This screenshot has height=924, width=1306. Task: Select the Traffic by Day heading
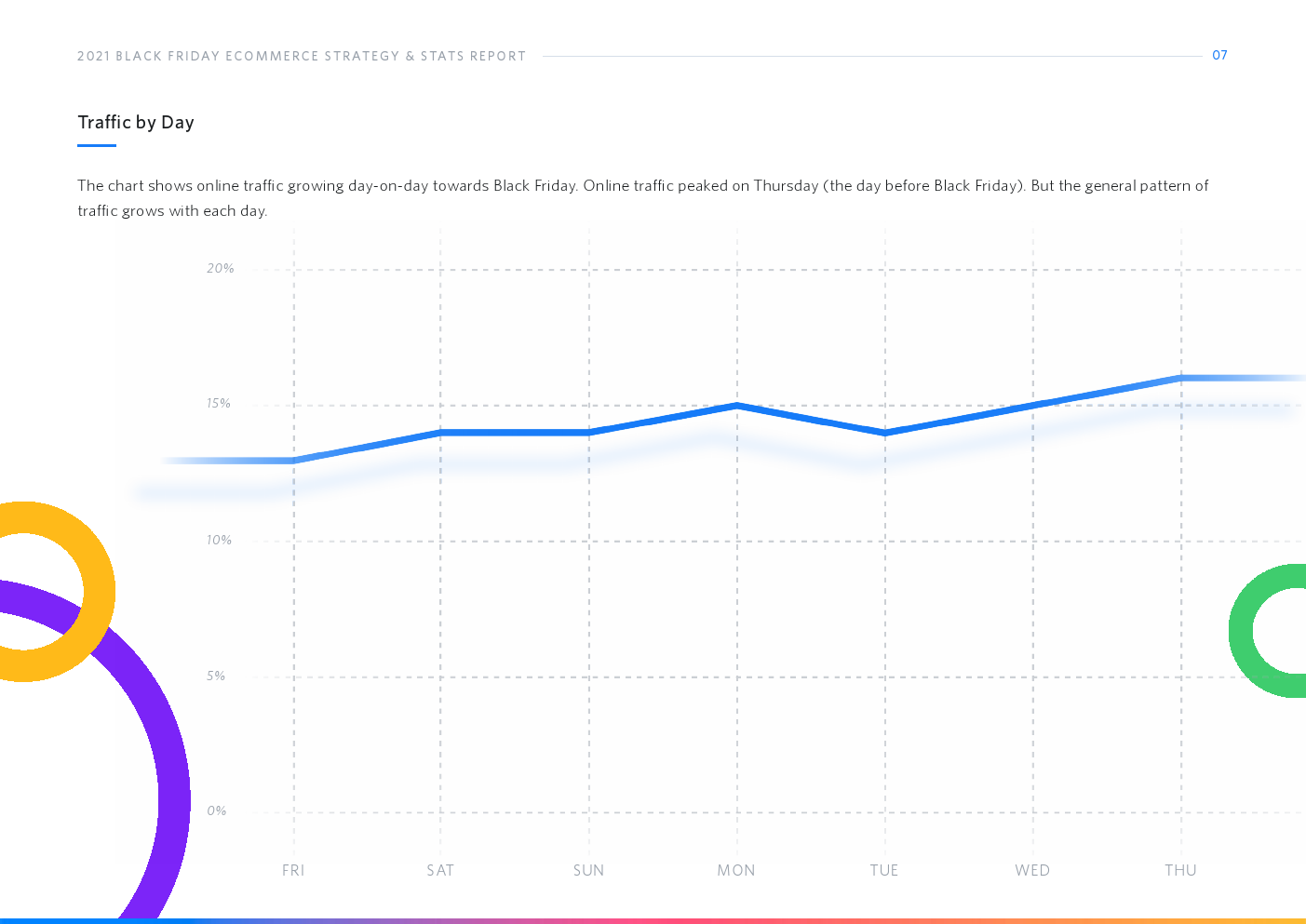(136, 123)
